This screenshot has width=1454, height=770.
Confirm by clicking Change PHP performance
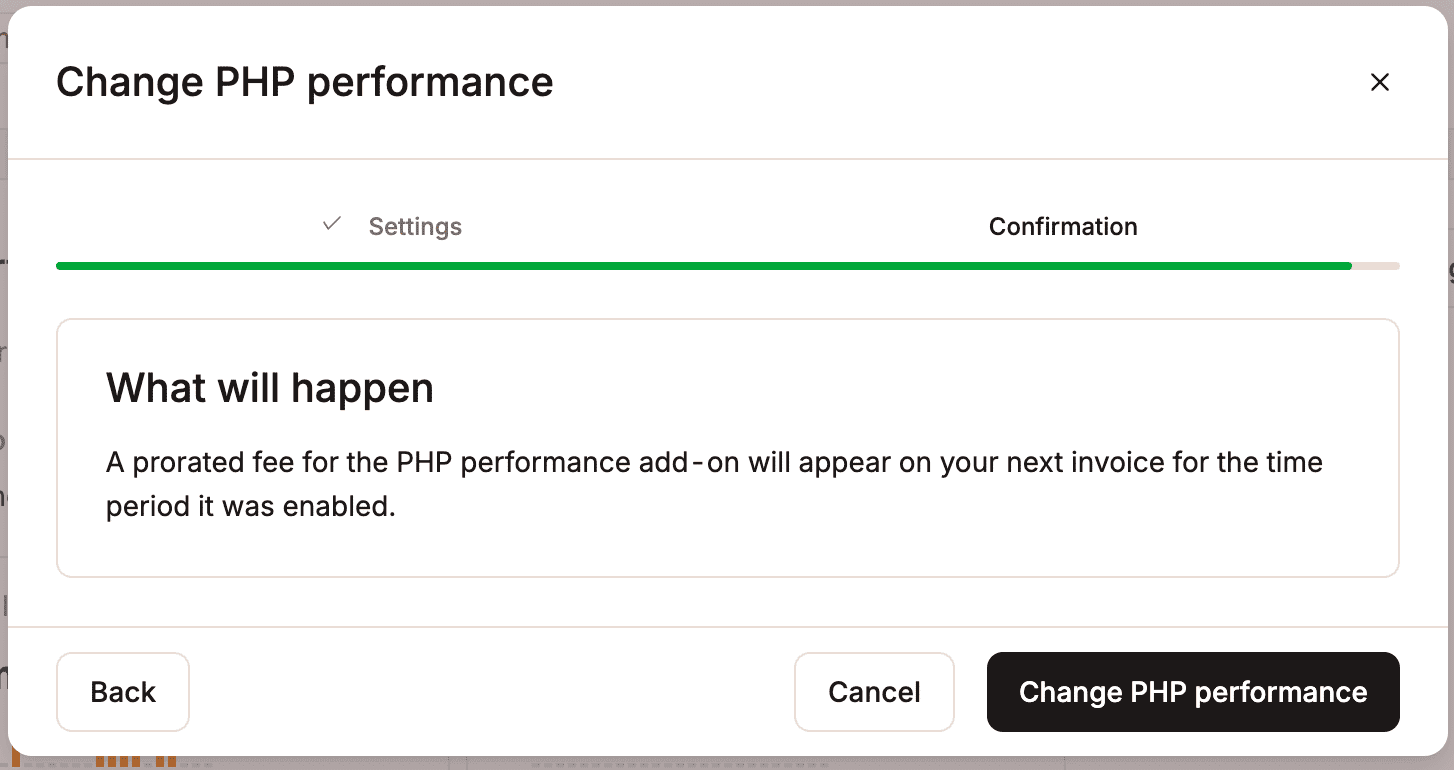coord(1193,691)
